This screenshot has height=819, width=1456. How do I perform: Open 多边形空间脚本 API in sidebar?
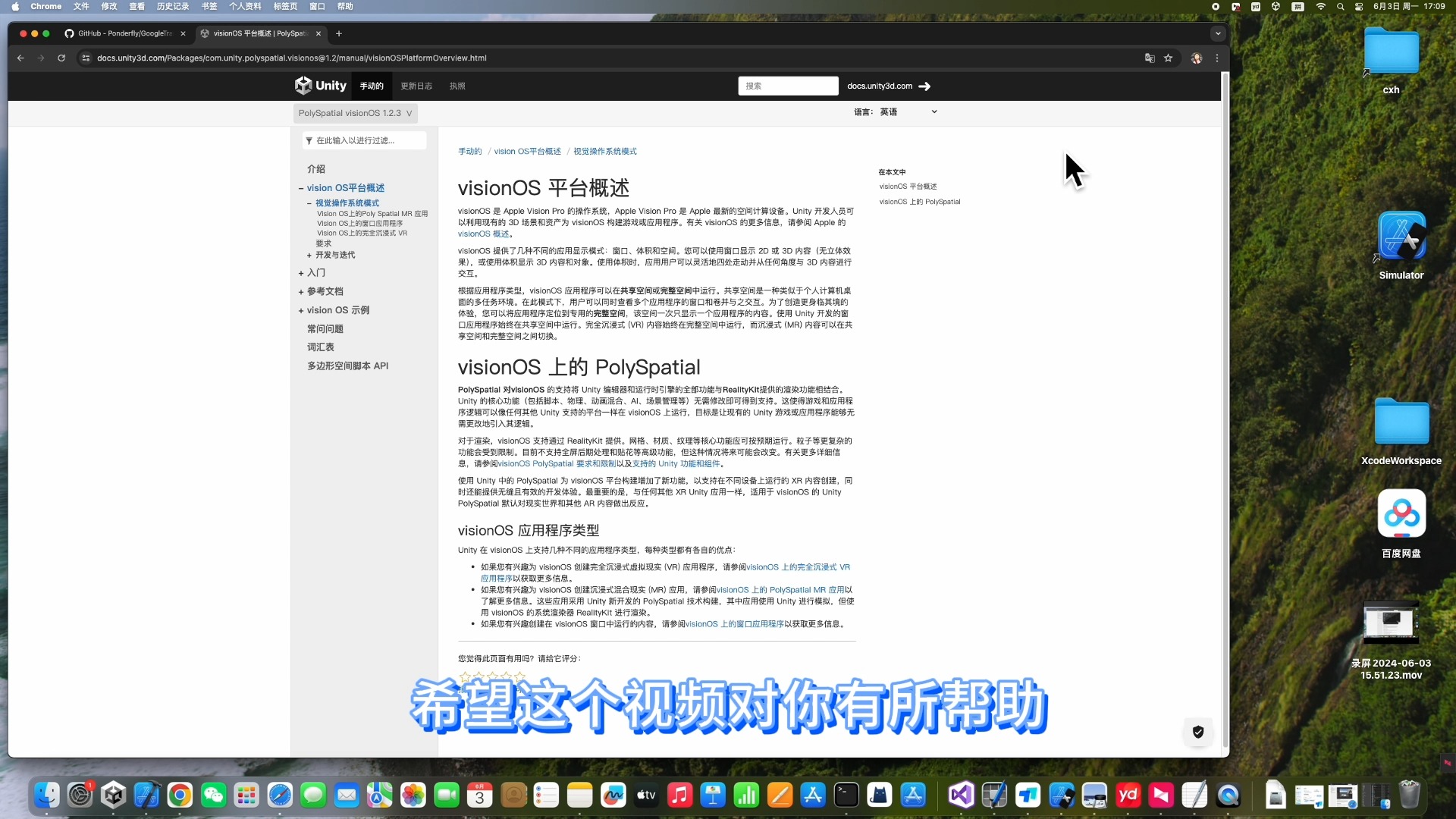(x=347, y=366)
